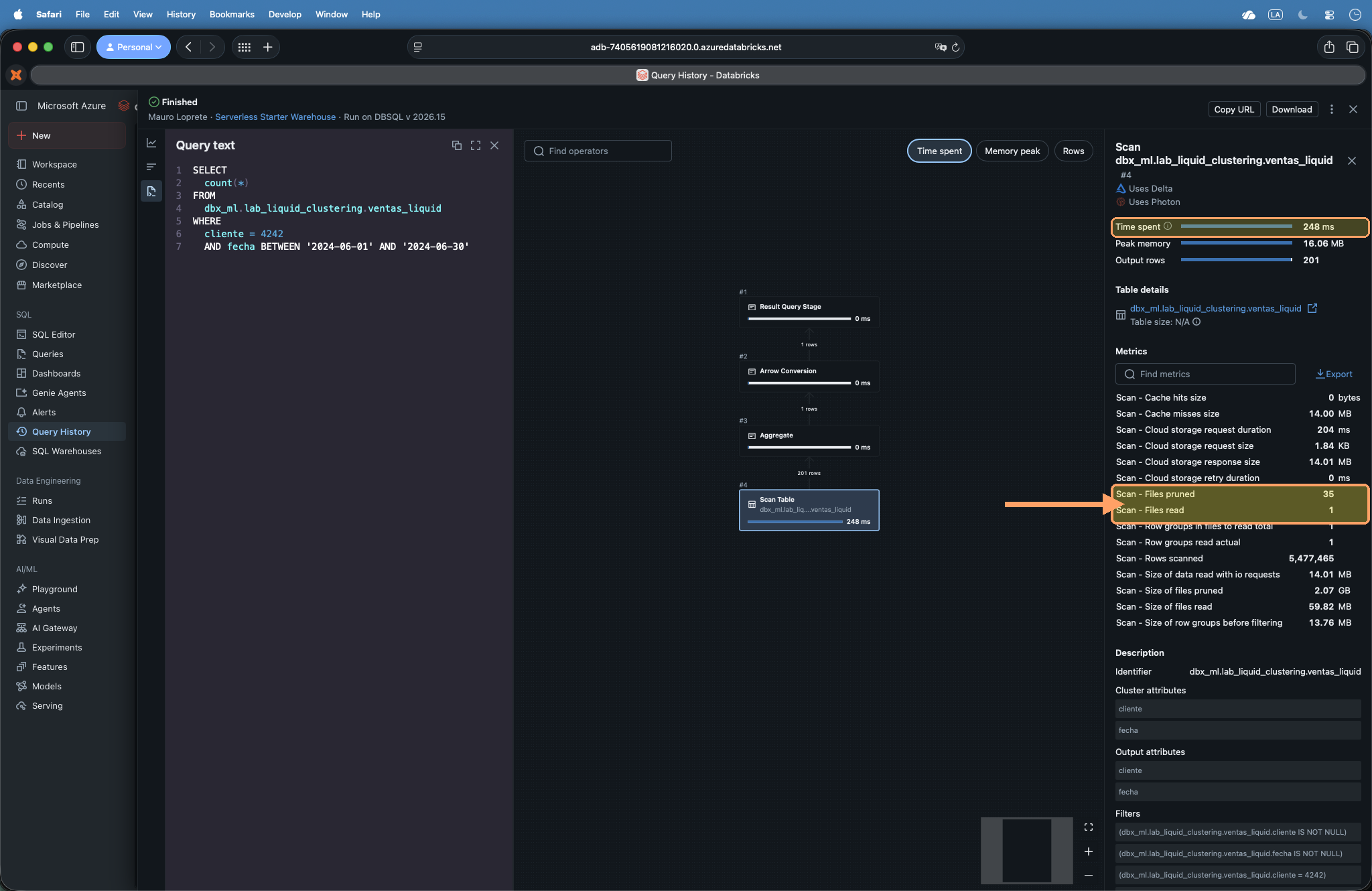Select the Aggregate node

[809, 441]
